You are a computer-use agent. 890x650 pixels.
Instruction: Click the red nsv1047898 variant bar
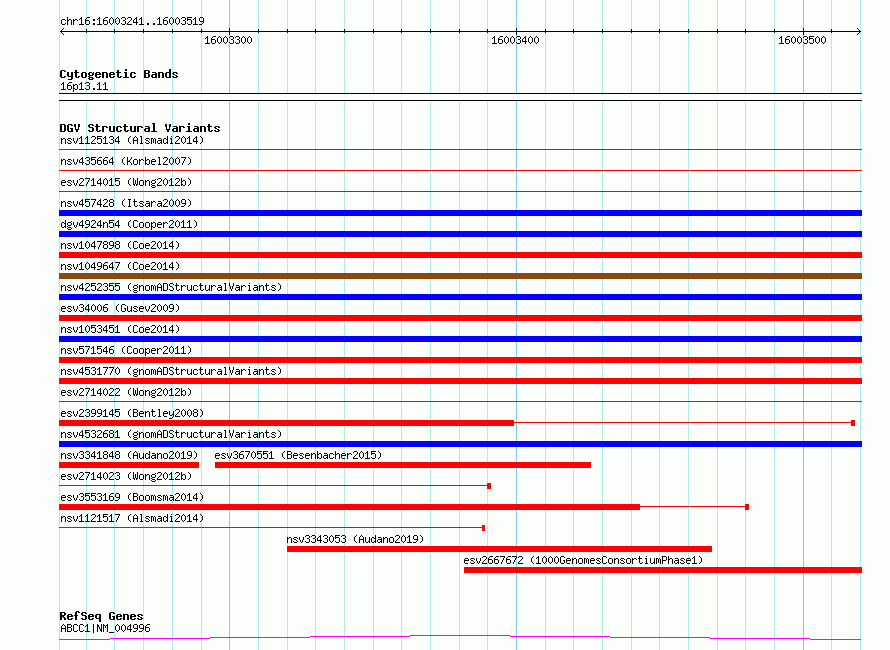tap(460, 255)
